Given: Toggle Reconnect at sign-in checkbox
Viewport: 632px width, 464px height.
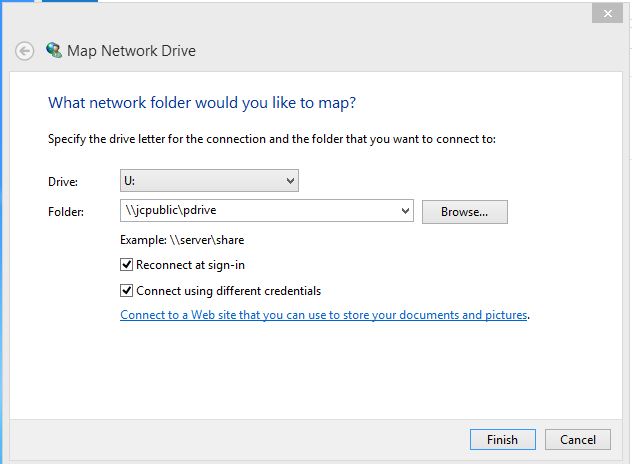Looking at the screenshot, I should coord(127,265).
